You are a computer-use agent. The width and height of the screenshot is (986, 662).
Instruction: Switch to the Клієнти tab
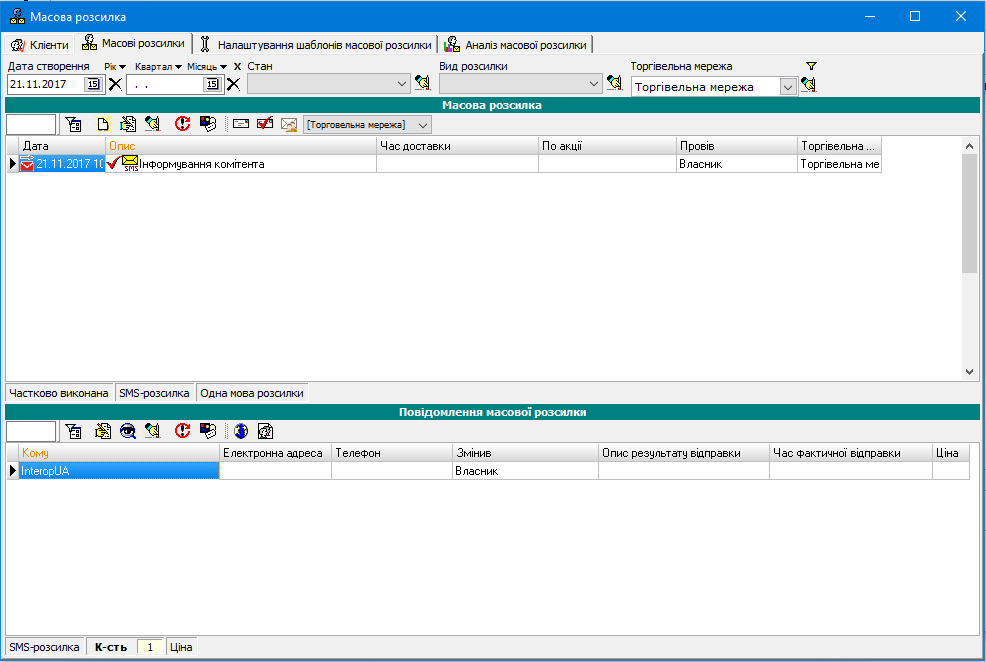pos(40,45)
